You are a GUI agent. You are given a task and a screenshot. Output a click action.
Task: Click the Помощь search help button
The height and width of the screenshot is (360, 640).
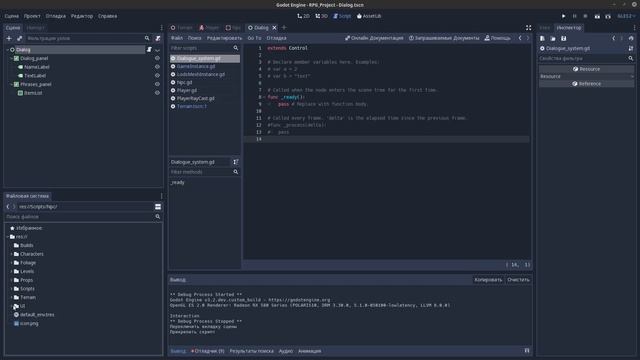click(x=497, y=38)
